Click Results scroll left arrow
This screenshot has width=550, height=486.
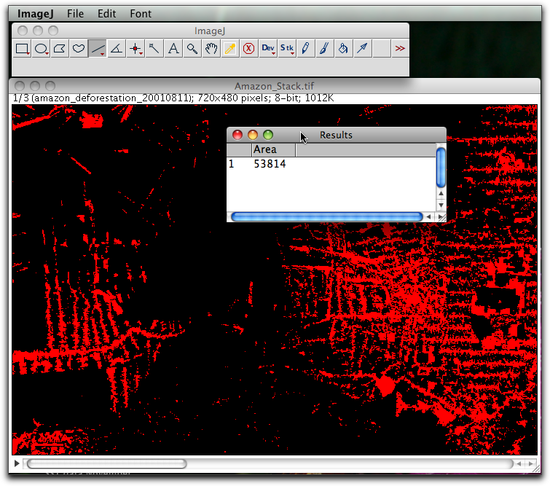coord(429,217)
